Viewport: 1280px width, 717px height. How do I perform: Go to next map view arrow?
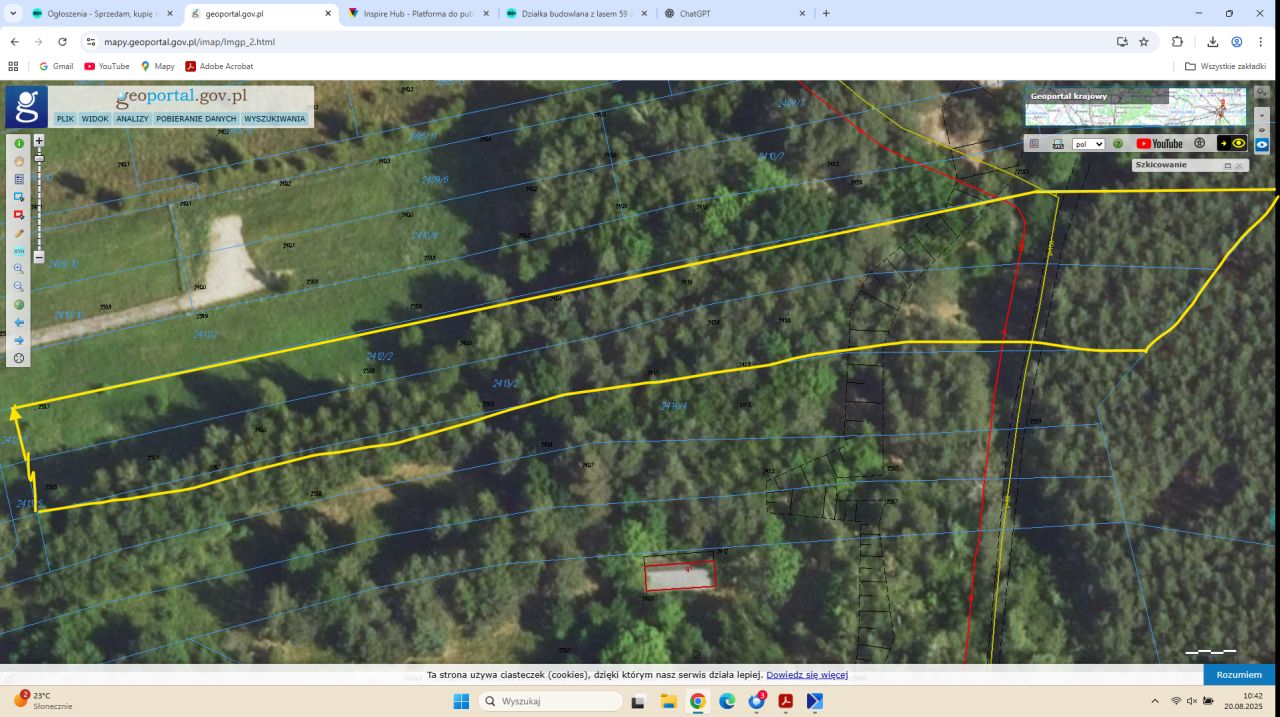(x=19, y=340)
